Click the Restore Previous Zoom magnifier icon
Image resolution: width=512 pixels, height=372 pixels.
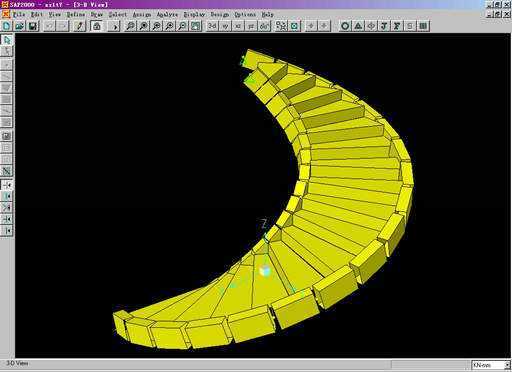click(x=157, y=26)
